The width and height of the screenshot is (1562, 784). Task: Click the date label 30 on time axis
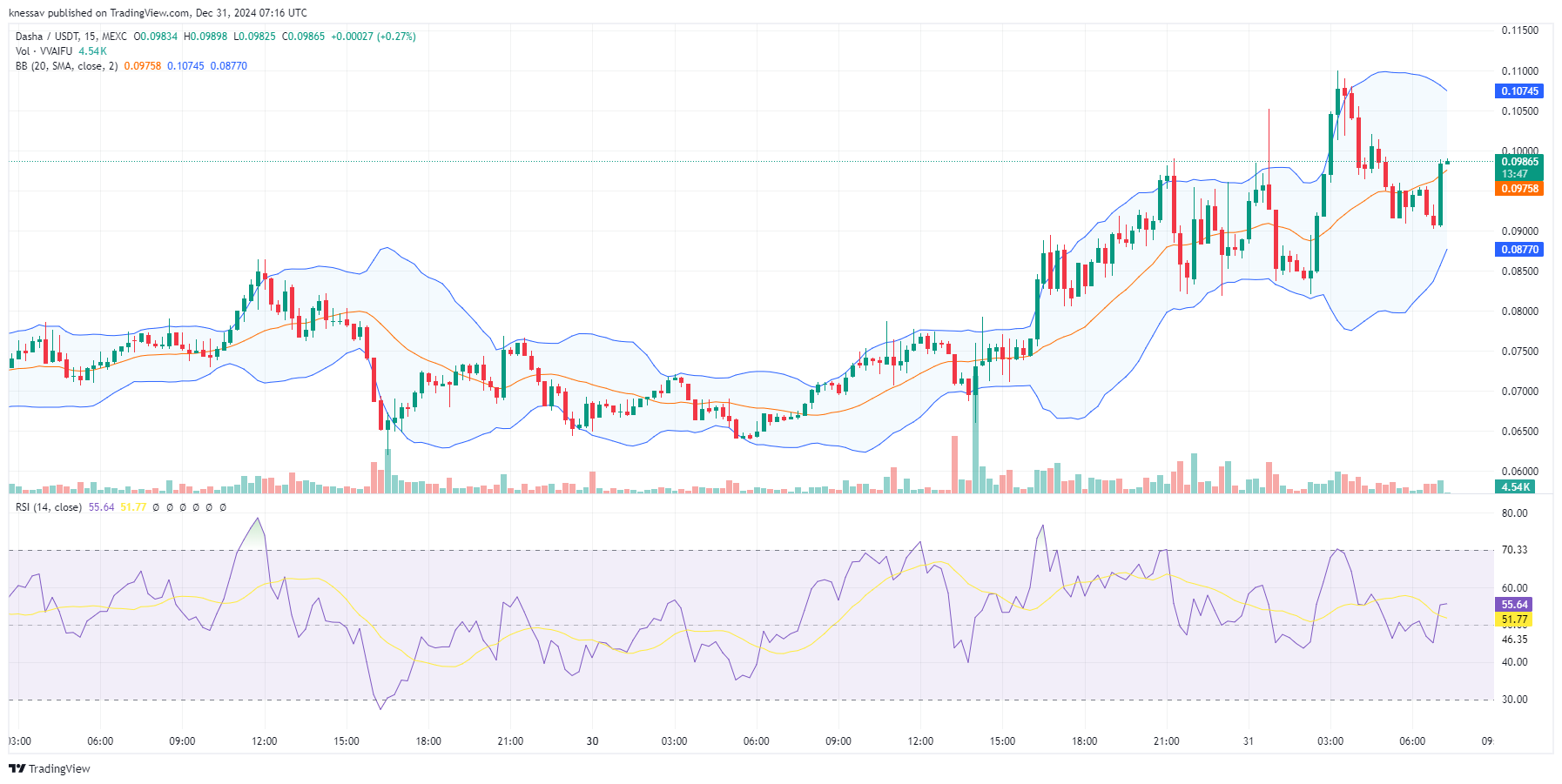[x=592, y=741]
